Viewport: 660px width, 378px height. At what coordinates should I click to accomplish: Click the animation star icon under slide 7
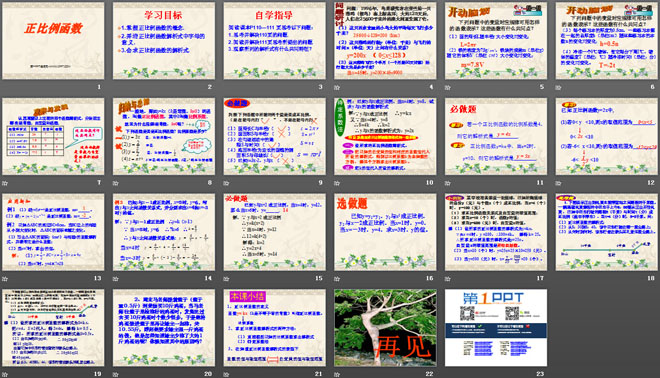(5, 183)
